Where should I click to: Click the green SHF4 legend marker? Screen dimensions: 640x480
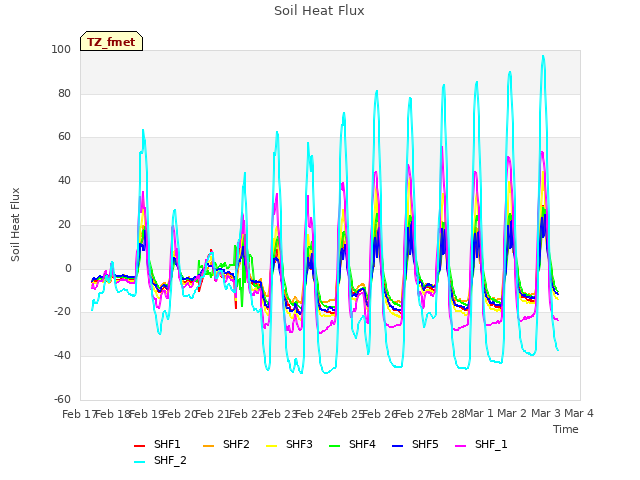point(335,446)
